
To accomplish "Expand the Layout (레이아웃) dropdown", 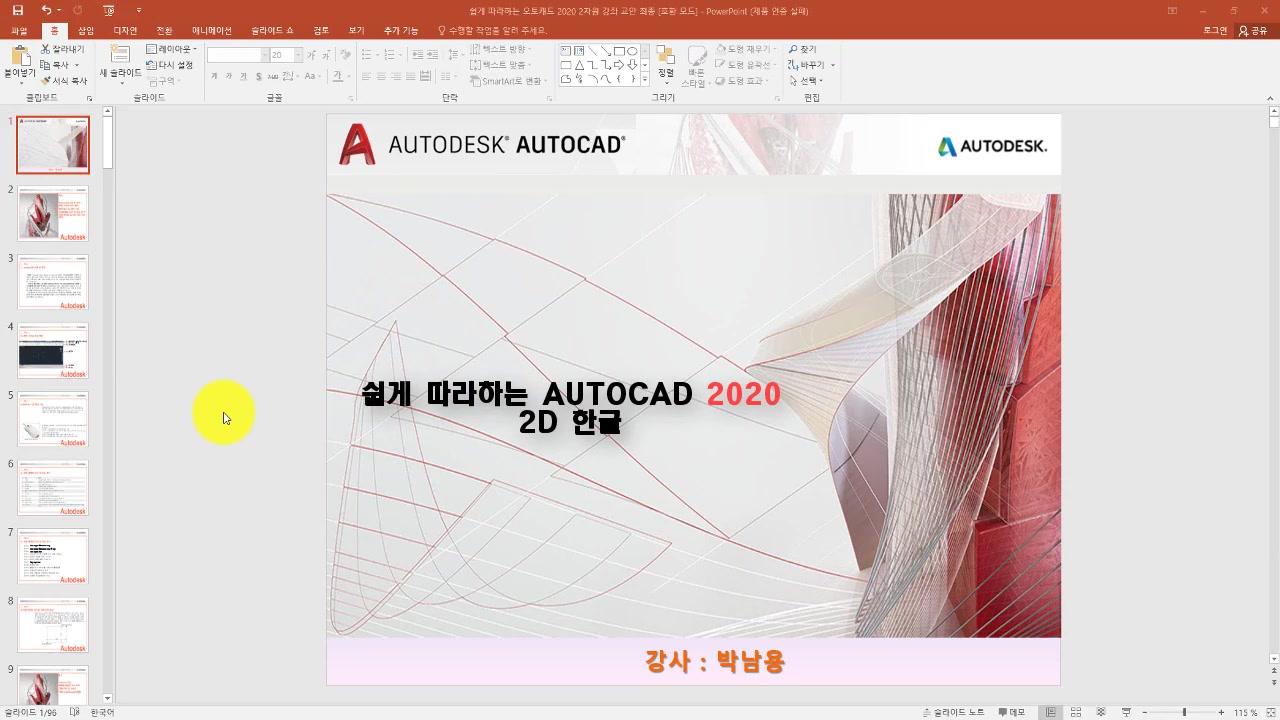I will pyautogui.click(x=172, y=49).
